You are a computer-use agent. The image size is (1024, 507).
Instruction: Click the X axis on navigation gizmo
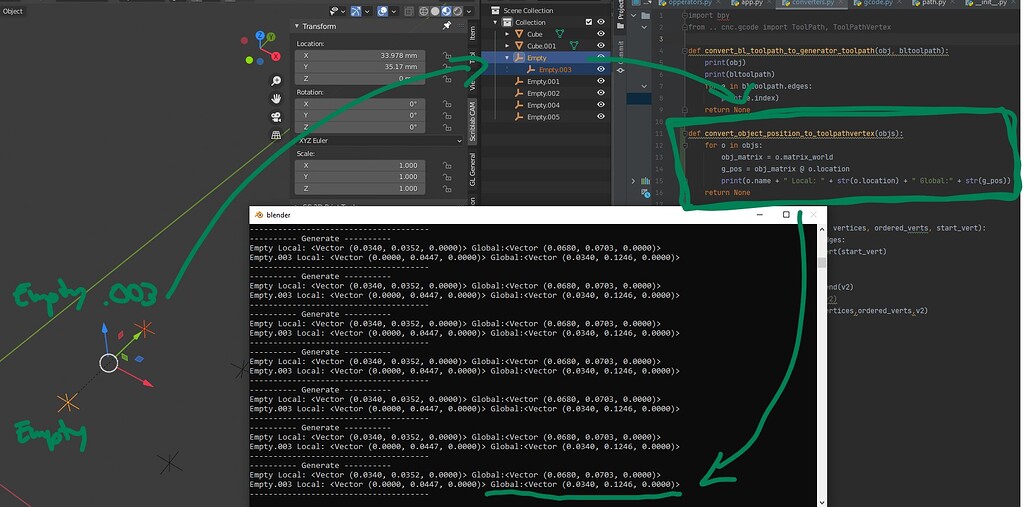click(275, 56)
